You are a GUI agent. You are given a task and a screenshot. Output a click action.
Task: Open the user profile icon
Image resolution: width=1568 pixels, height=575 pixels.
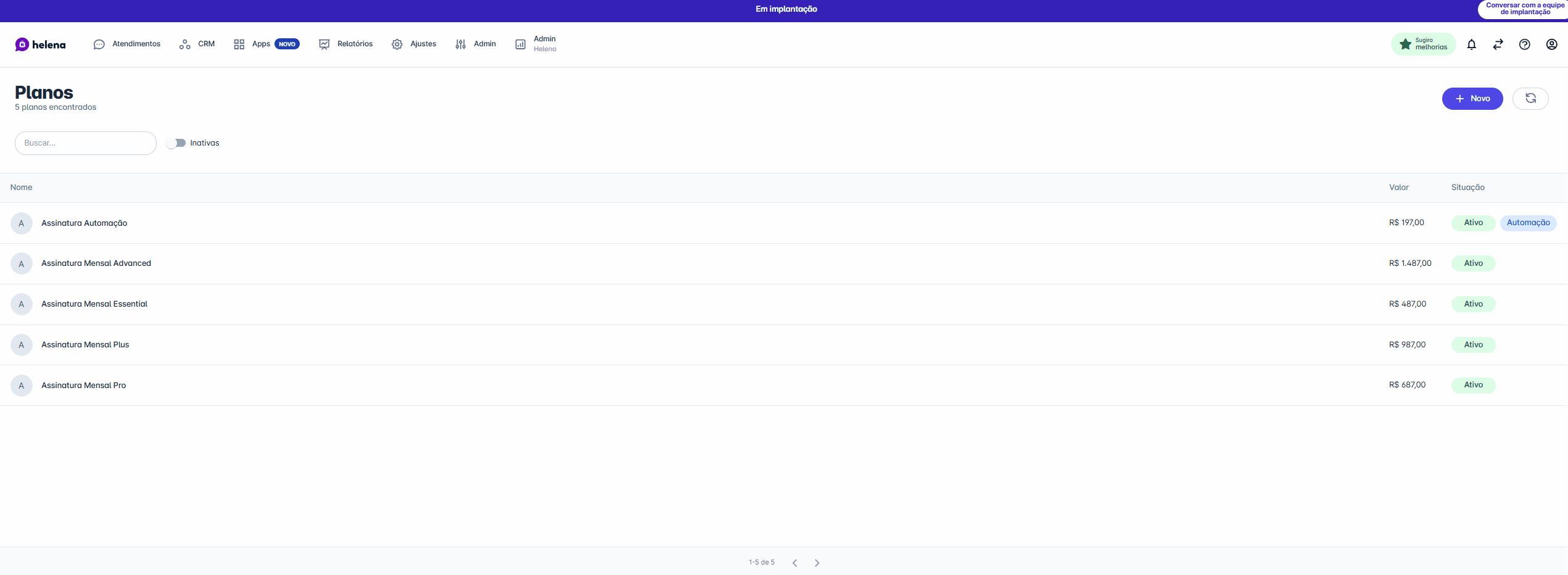(x=1551, y=44)
